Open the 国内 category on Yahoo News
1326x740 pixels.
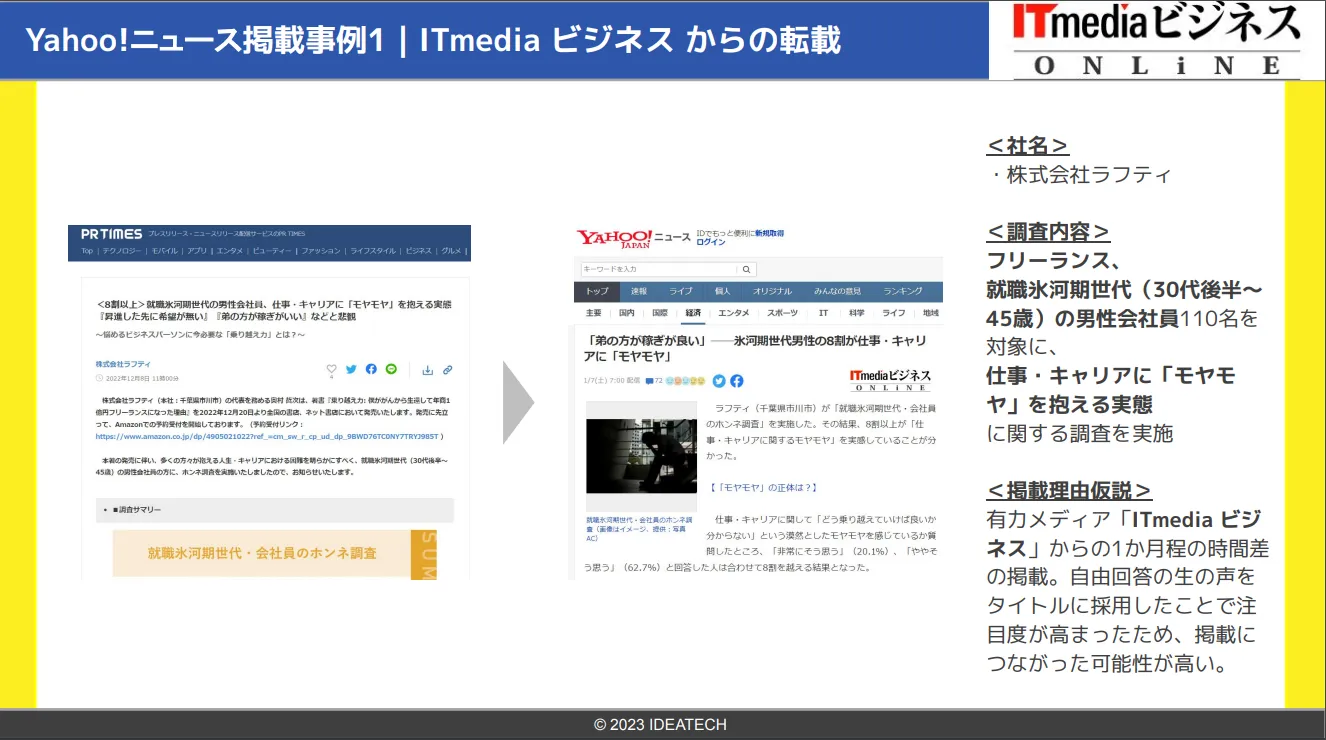pyautogui.click(x=627, y=313)
